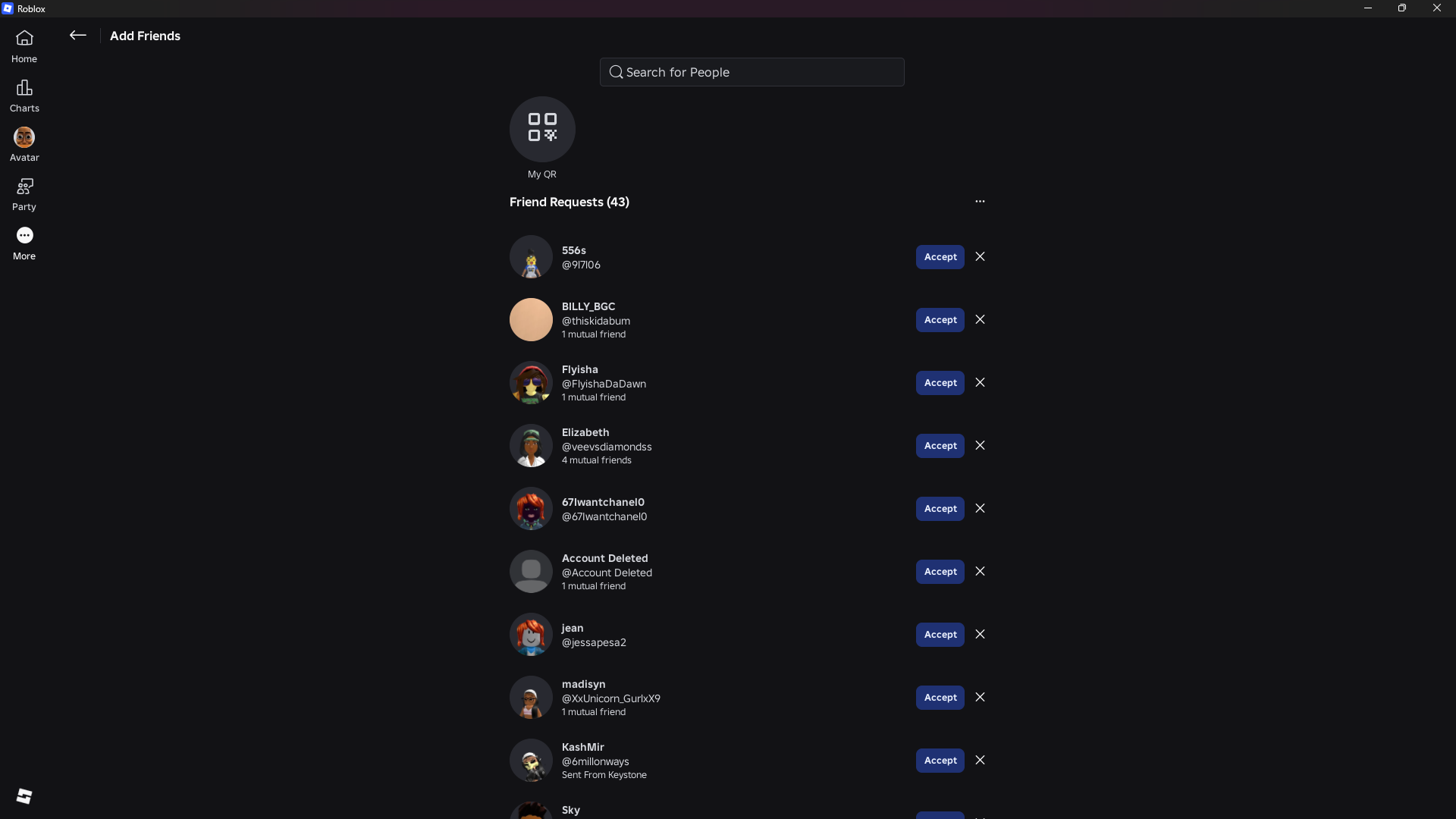Decline Flyisha's friend request
This screenshot has height=819, width=1456.
point(980,383)
